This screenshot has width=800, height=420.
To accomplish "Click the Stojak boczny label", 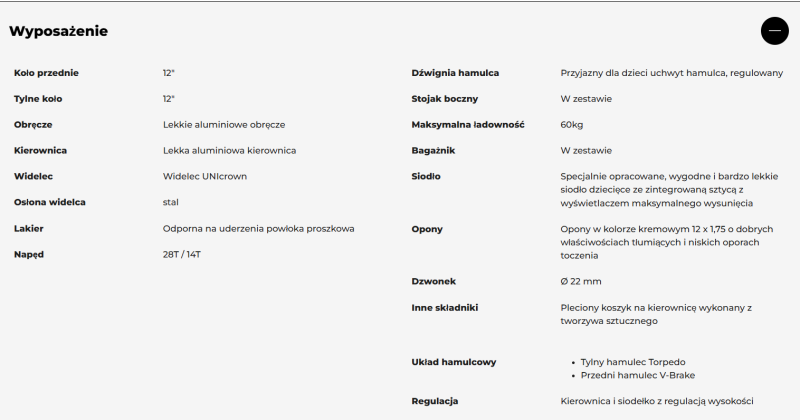I will pos(444,99).
